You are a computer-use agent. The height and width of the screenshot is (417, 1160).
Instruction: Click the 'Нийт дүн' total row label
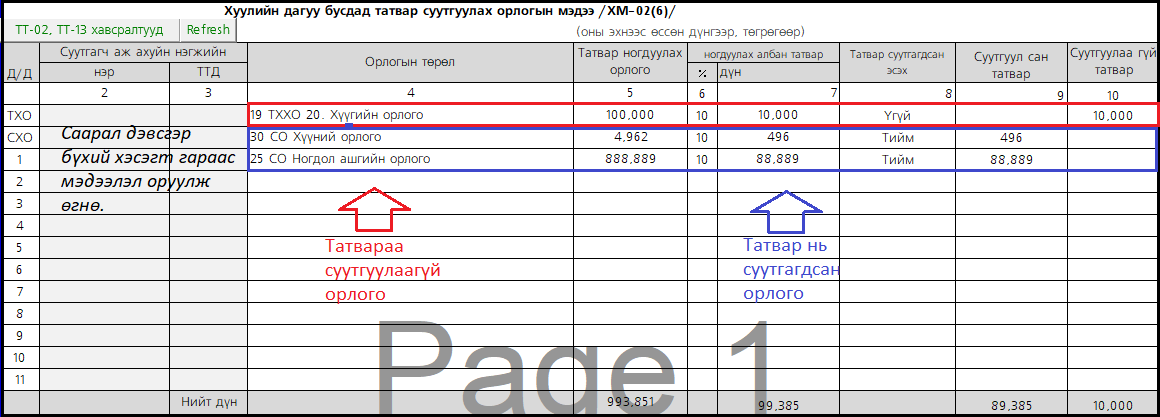(x=208, y=403)
